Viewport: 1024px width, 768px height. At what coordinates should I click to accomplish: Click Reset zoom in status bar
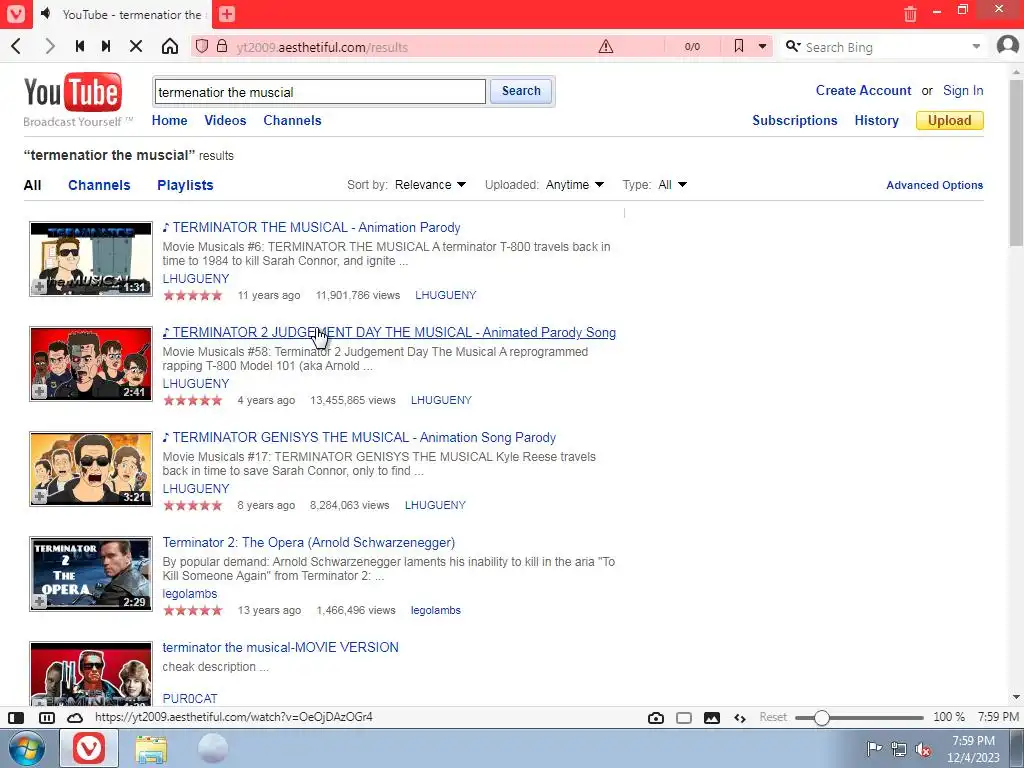click(773, 717)
